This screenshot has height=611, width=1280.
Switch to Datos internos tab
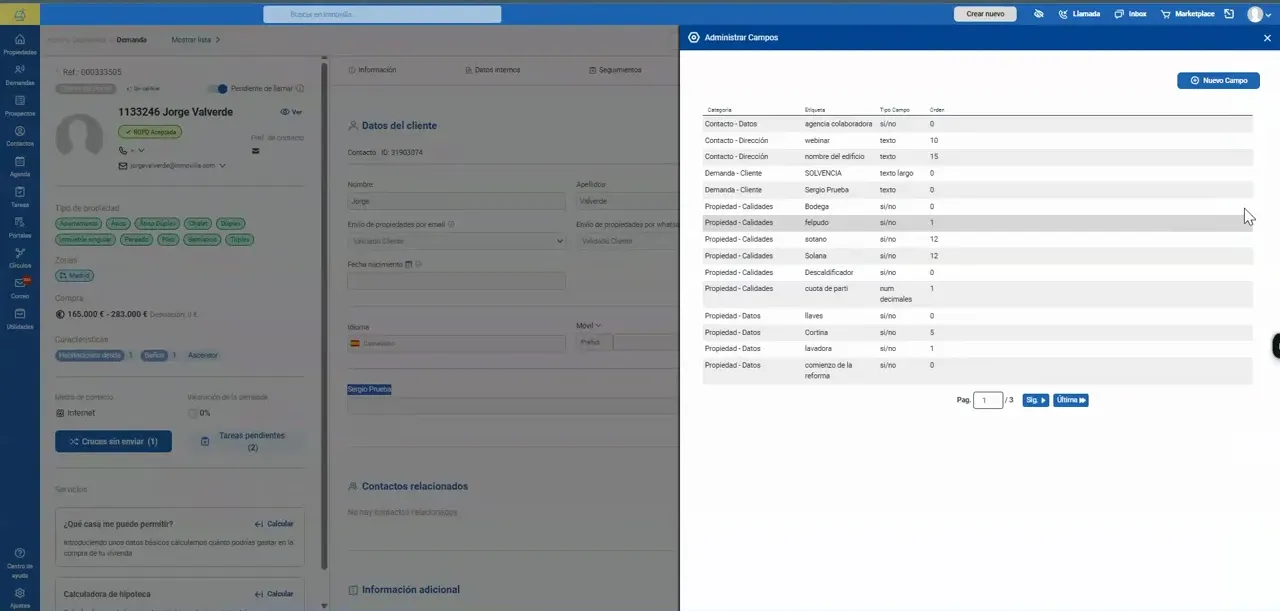pyautogui.click(x=492, y=70)
